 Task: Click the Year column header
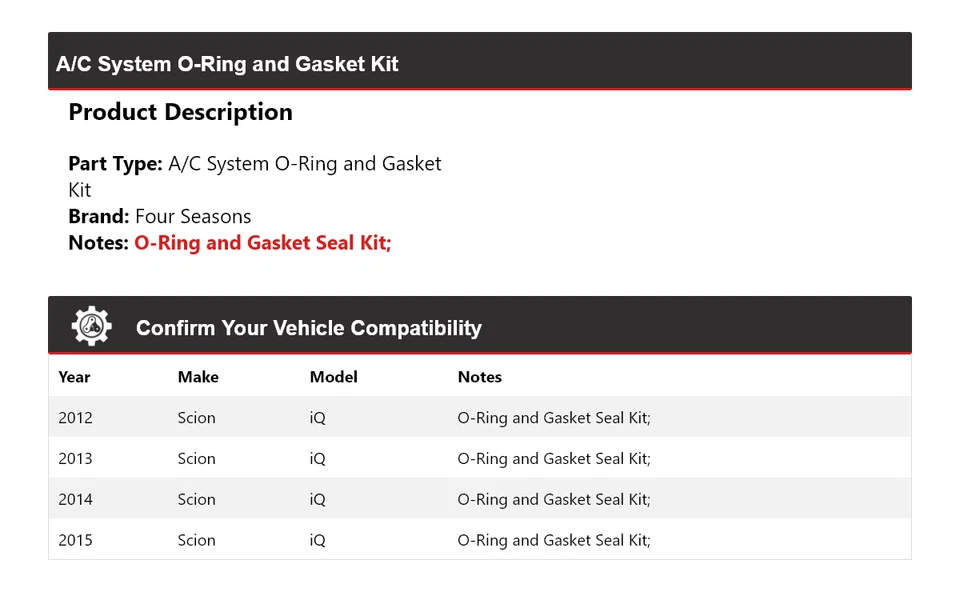74,377
